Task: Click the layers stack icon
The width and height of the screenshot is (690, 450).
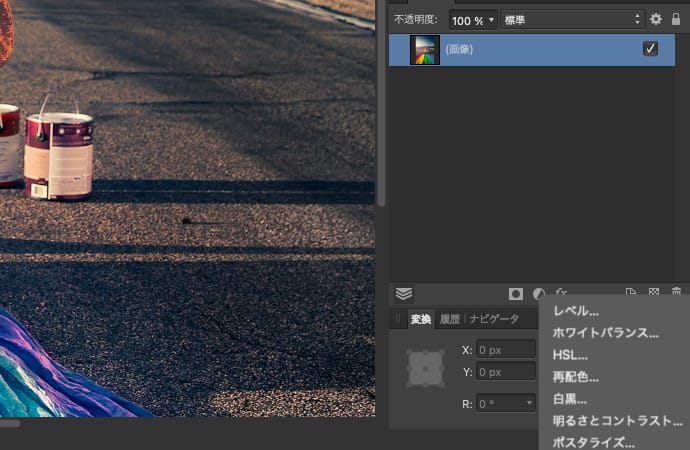Action: click(403, 293)
